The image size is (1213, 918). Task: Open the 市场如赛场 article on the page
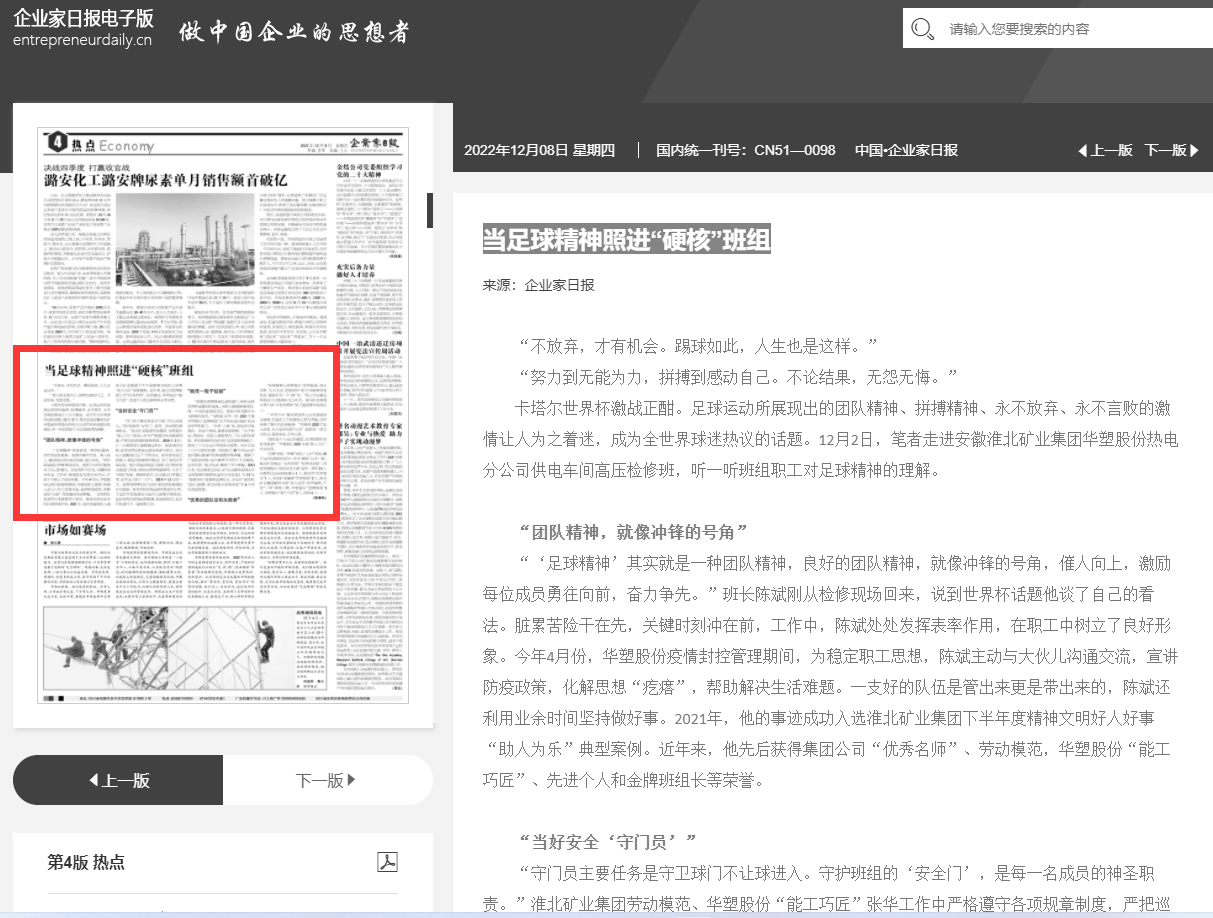pos(75,530)
